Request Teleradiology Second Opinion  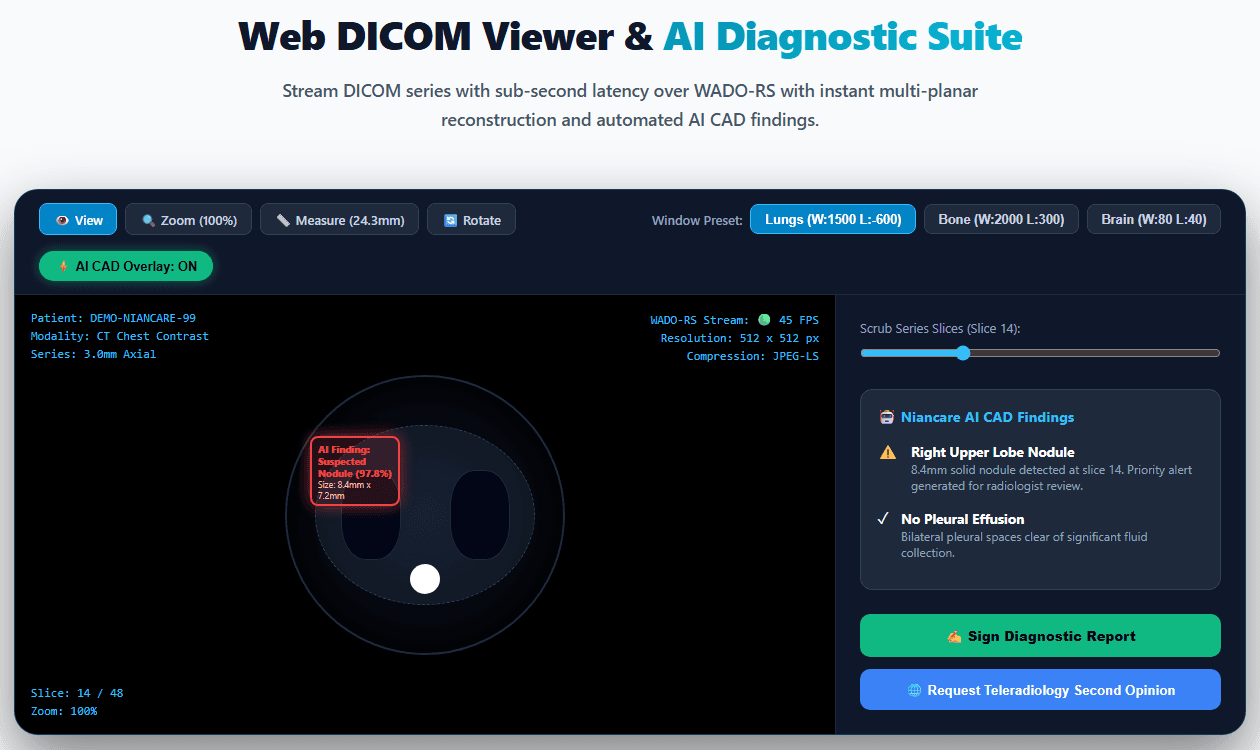1040,690
